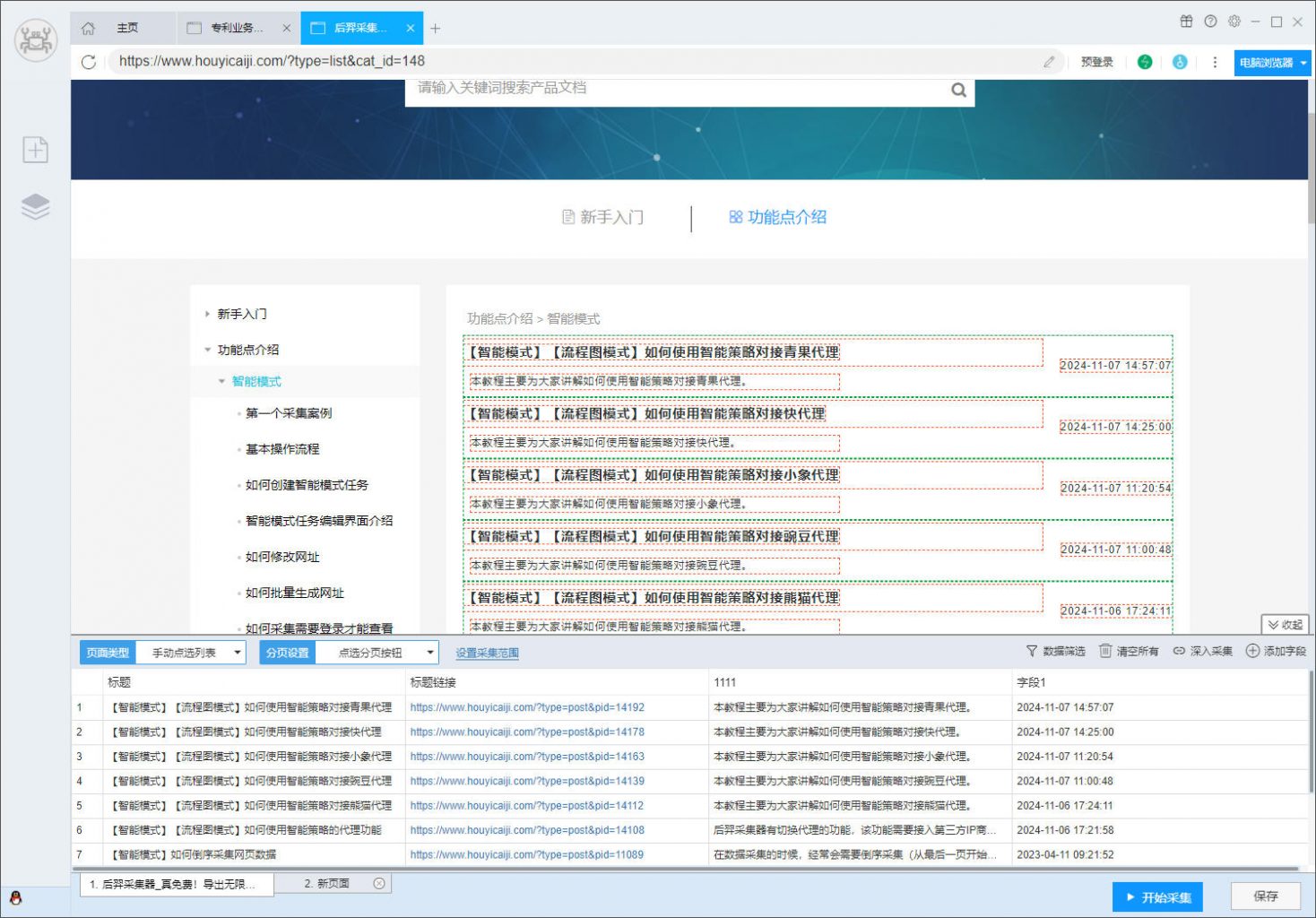Viewport: 1316px width, 918px height.
Task: Open the layers stack icon in sidebar
Action: pyautogui.click(x=35, y=206)
